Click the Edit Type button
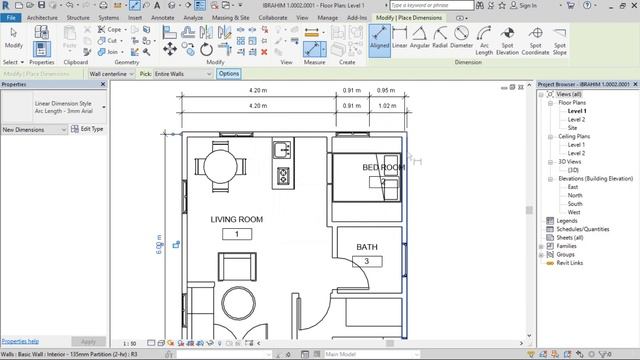Viewport: 640px width, 360px height. pyautogui.click(x=87, y=129)
